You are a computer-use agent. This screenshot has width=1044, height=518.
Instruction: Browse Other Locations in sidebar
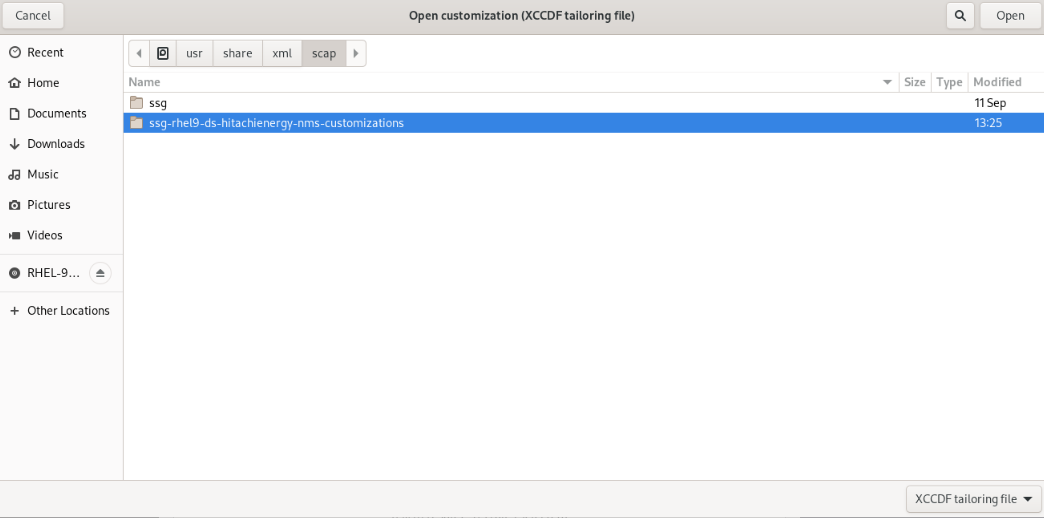[x=68, y=311]
